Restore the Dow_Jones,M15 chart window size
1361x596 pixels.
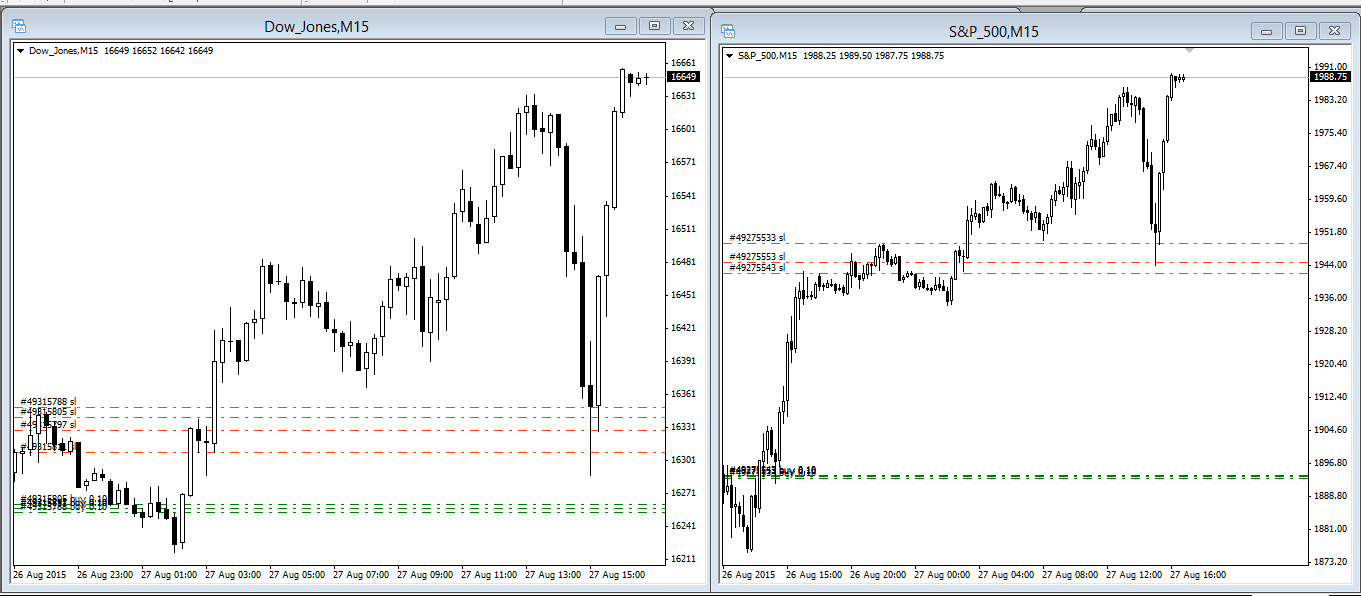pyautogui.click(x=655, y=26)
